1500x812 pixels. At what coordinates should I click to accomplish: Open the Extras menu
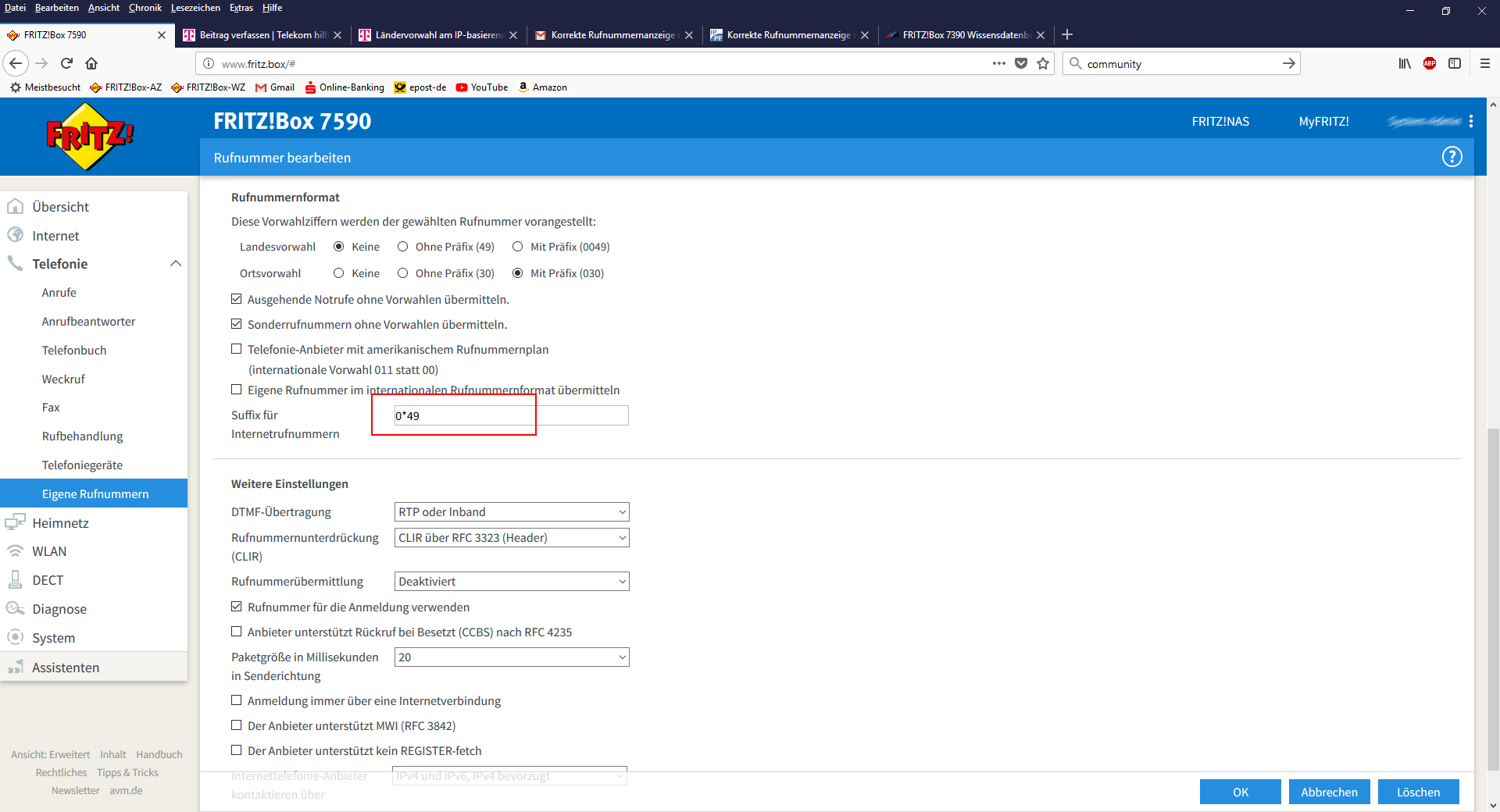pos(241,8)
